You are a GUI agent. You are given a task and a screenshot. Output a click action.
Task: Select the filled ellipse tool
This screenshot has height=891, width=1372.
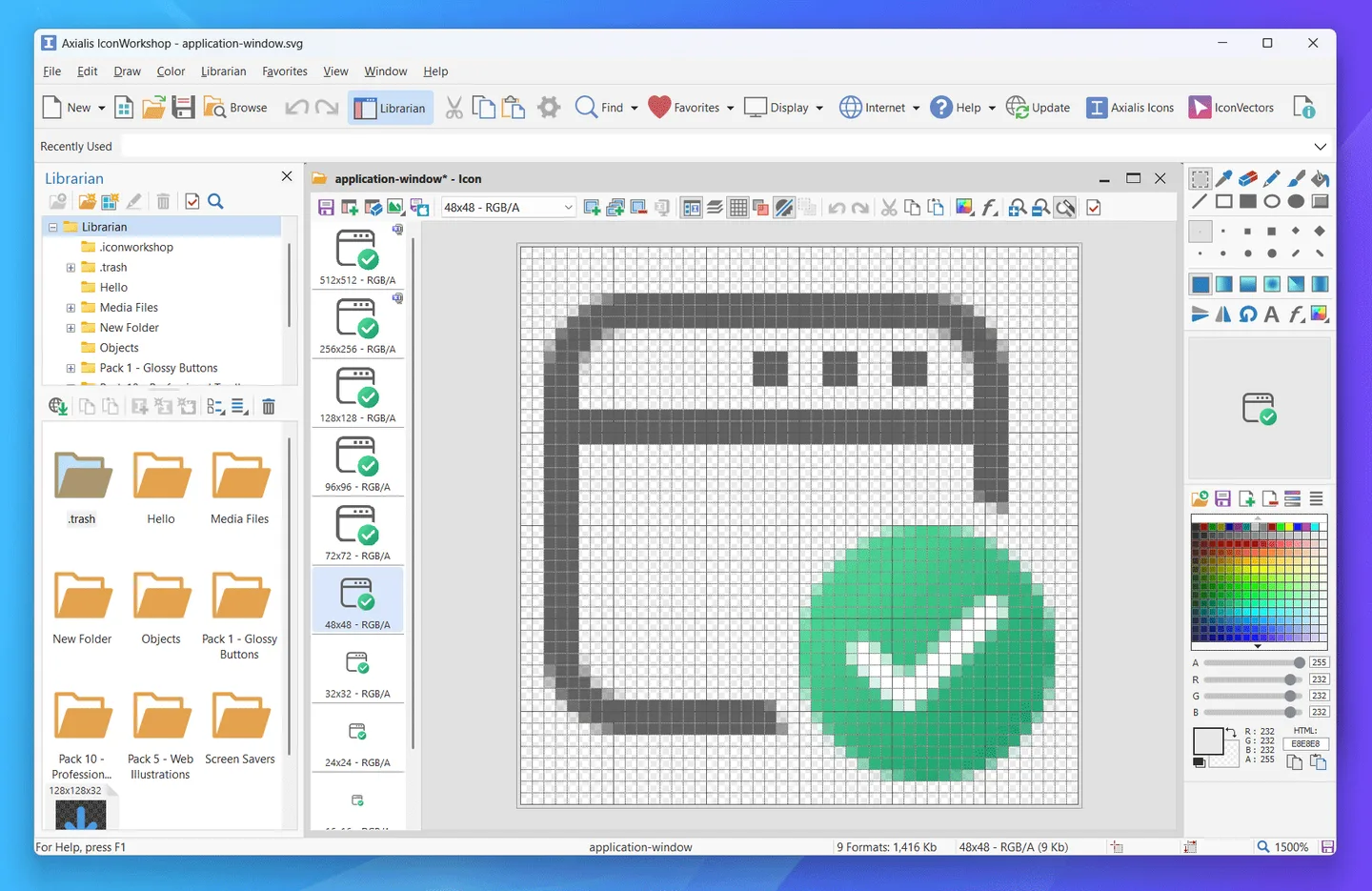(1296, 201)
